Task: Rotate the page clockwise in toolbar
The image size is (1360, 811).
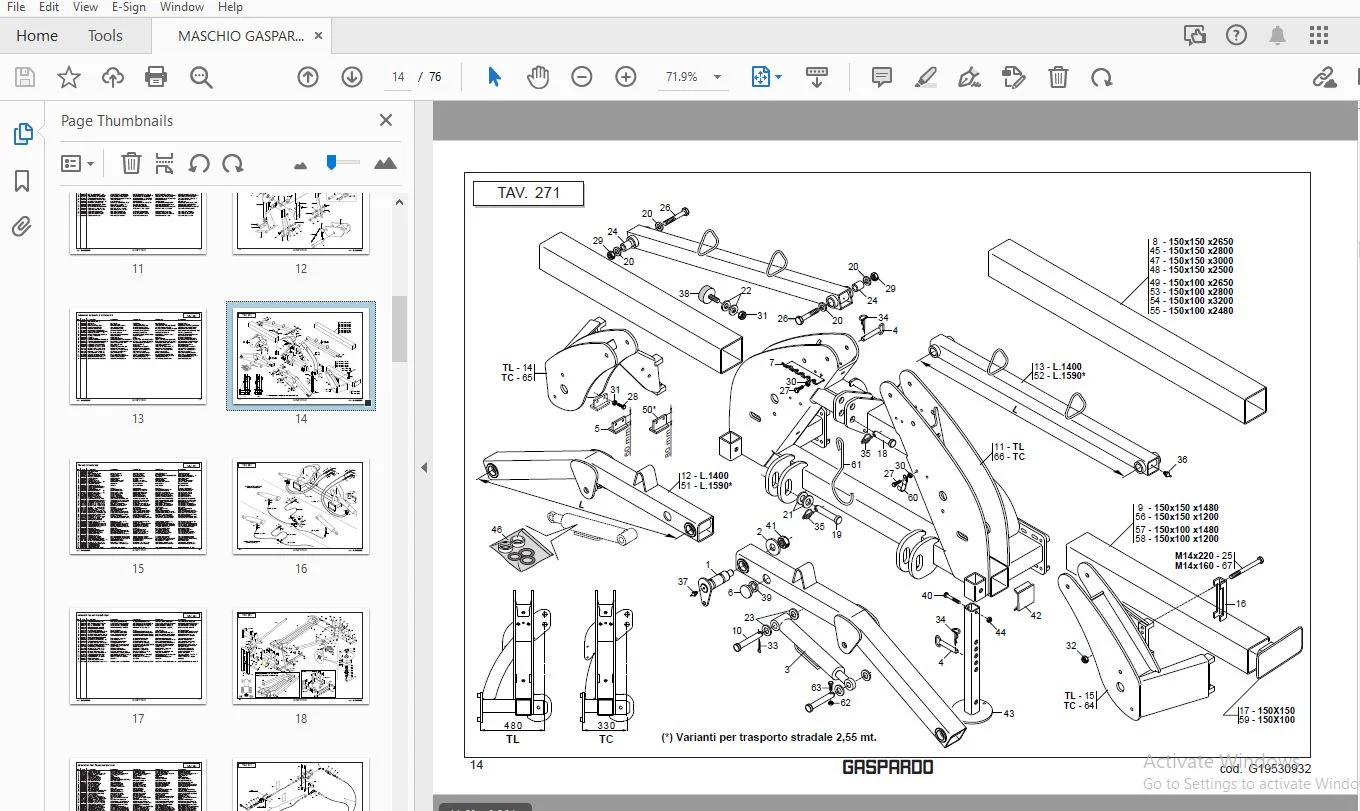Action: (1101, 77)
